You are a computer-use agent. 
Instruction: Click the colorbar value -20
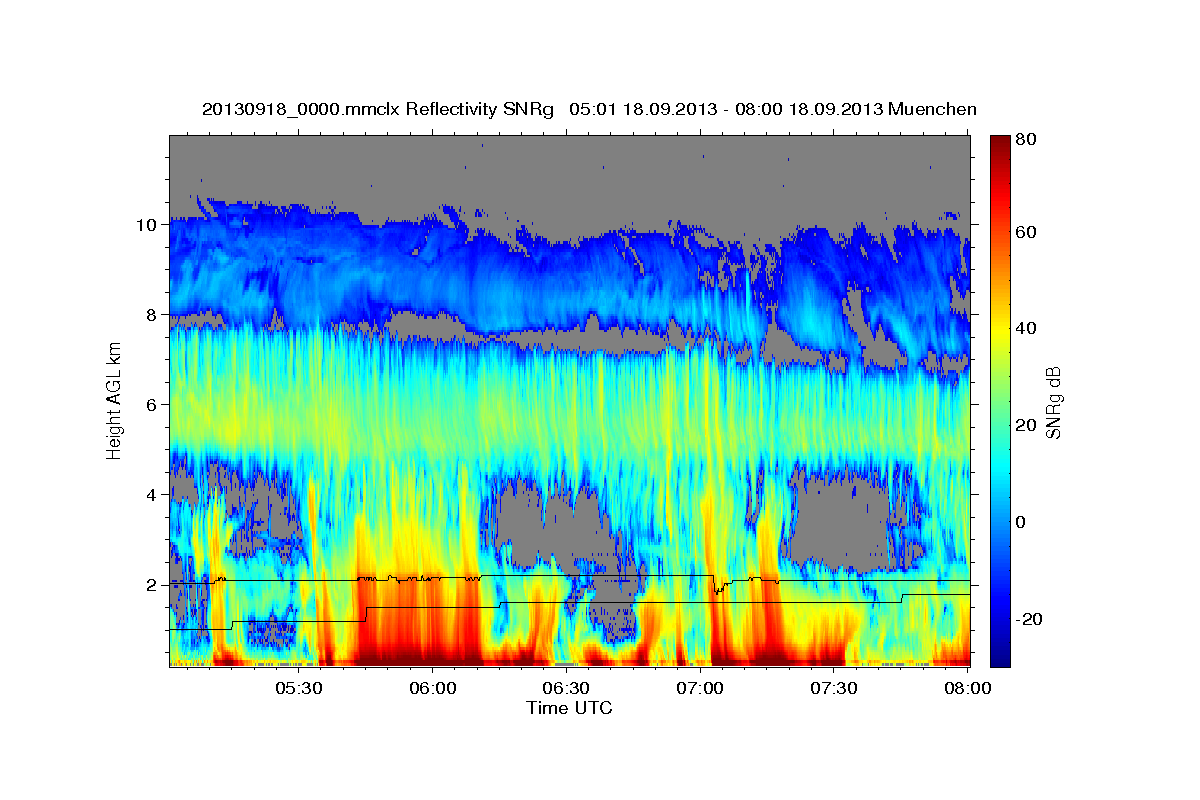click(1027, 619)
